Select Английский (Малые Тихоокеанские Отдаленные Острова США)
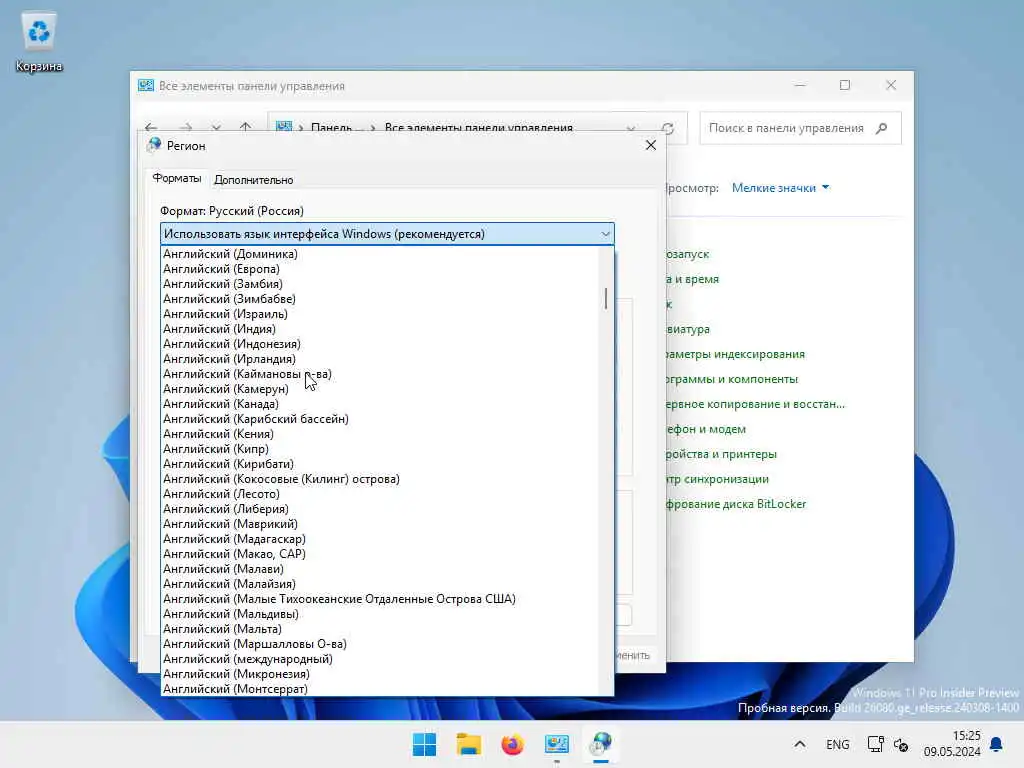The width and height of the screenshot is (1024, 768). tap(379, 600)
